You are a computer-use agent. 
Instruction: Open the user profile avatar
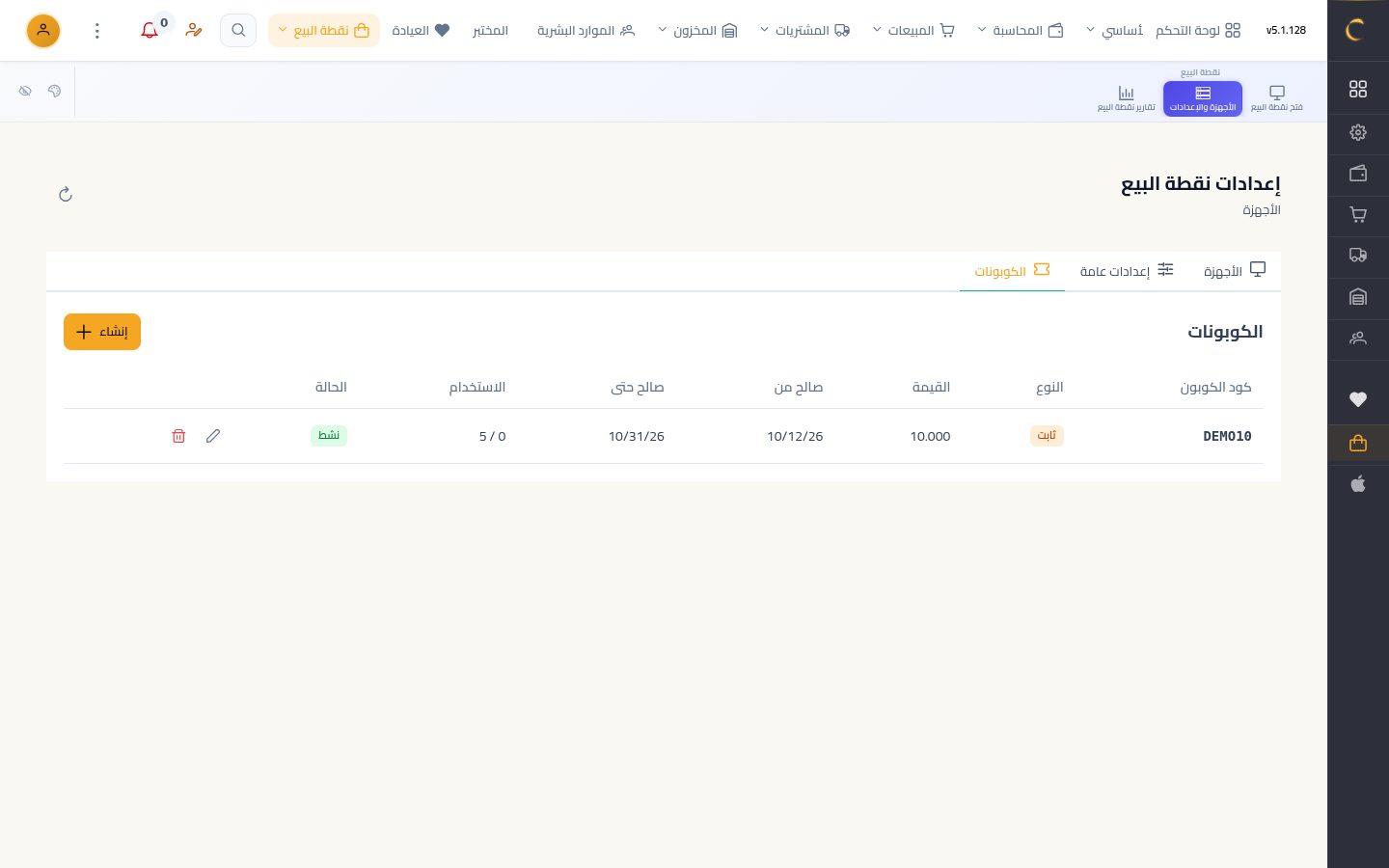tap(43, 31)
